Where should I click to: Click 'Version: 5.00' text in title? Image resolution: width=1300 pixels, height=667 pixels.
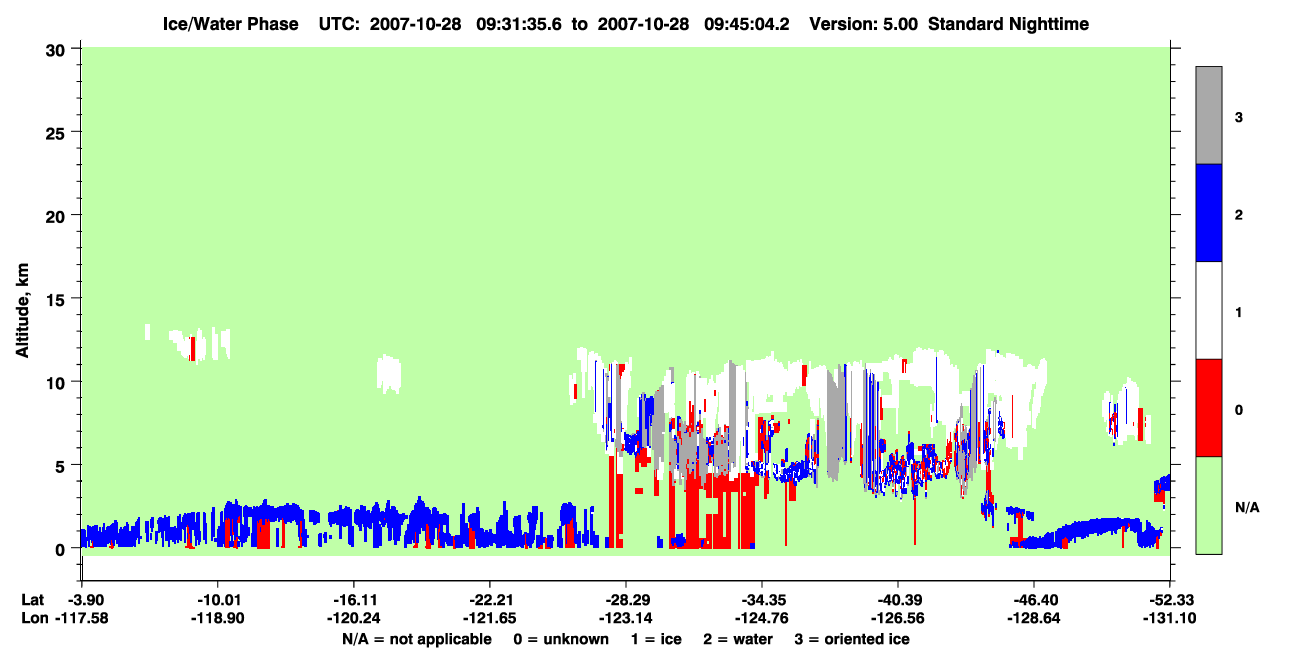[x=864, y=23]
